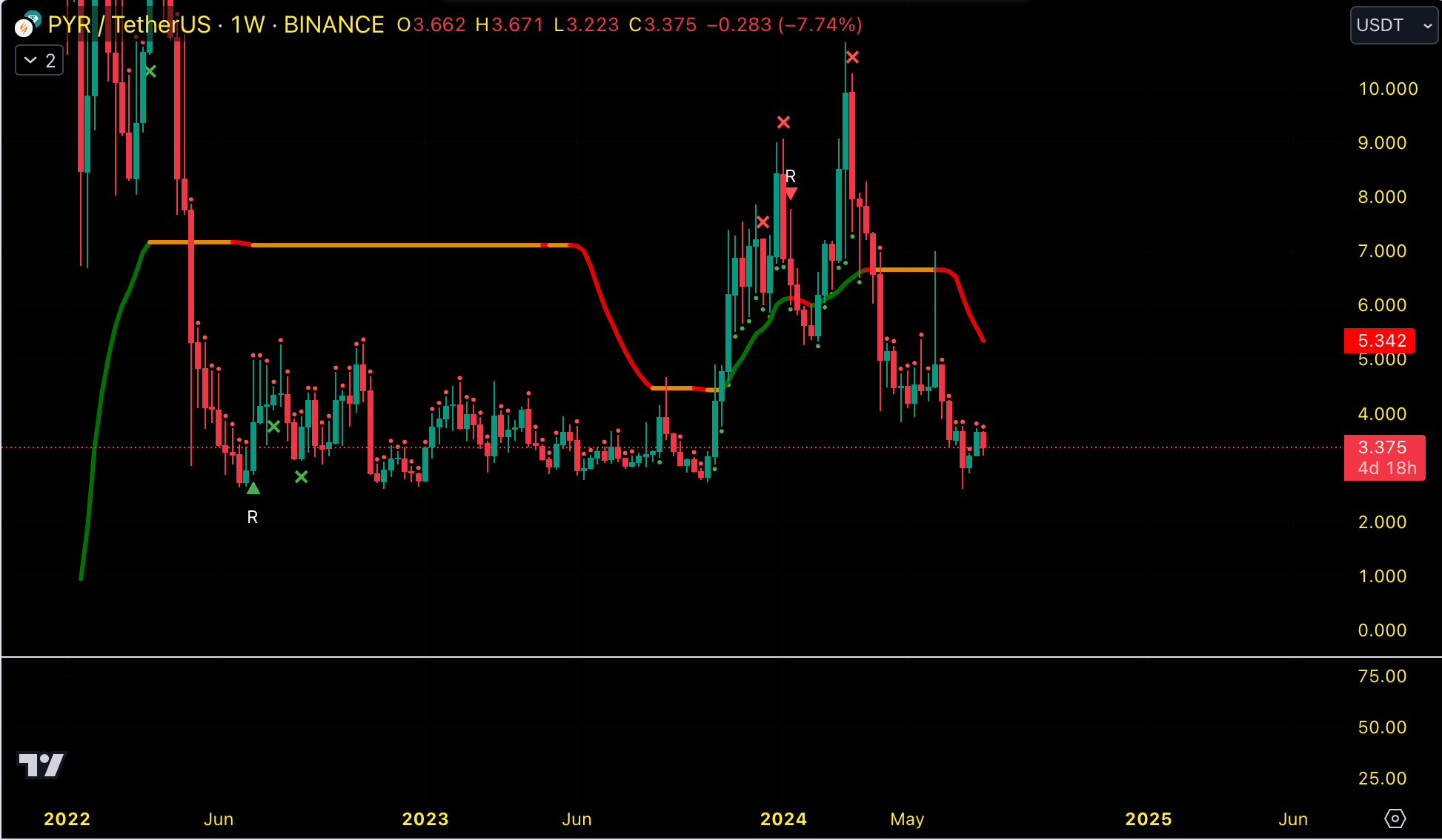The image size is (1442, 840).
Task: Click the red X marker near 9.000 level
Action: pos(783,122)
